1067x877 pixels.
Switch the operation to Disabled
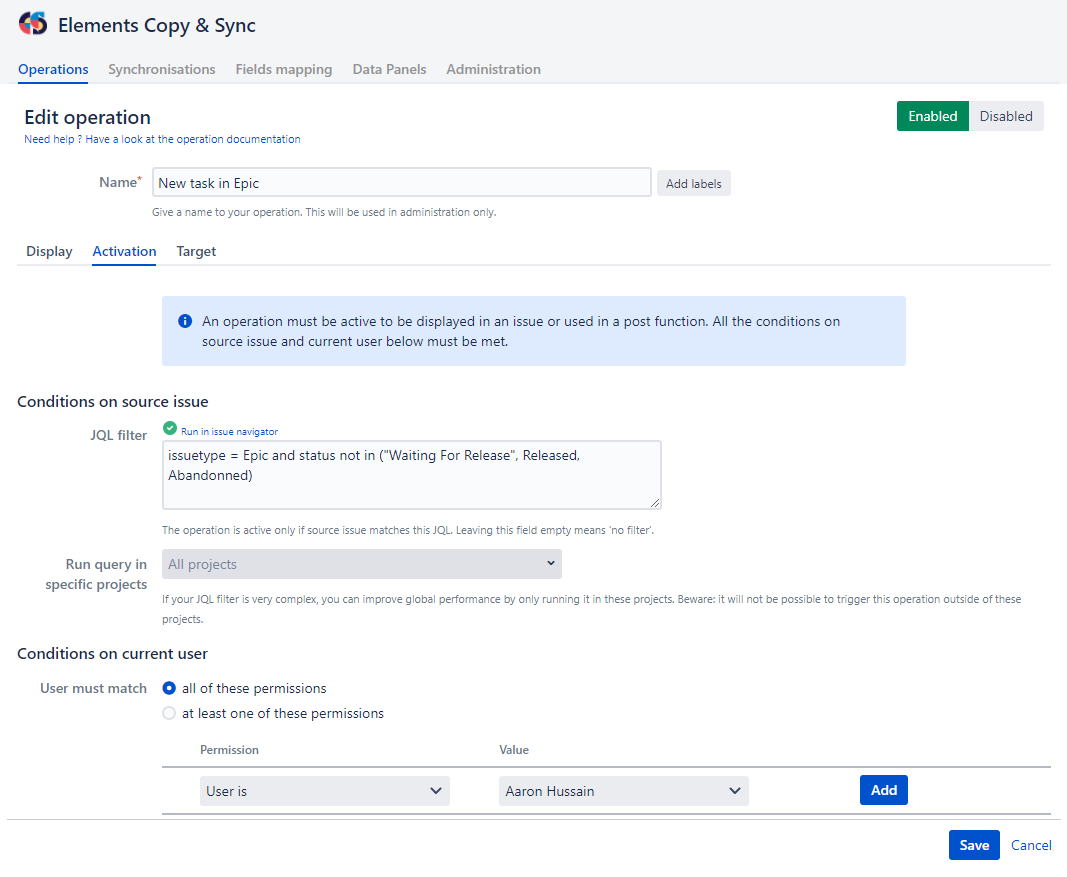coord(1005,116)
